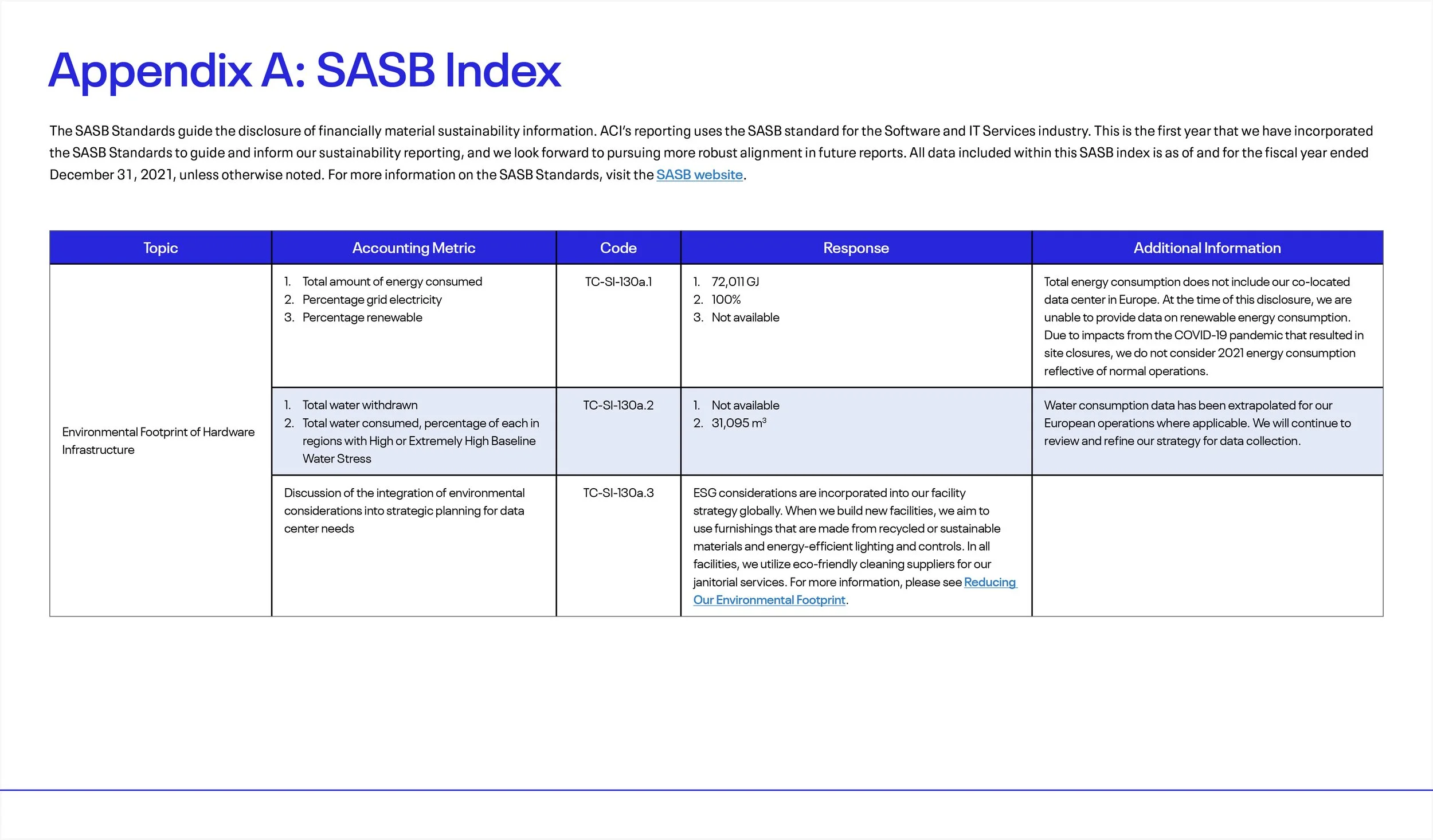Click the Code column header
This screenshot has height=840, width=1433.
(x=618, y=248)
